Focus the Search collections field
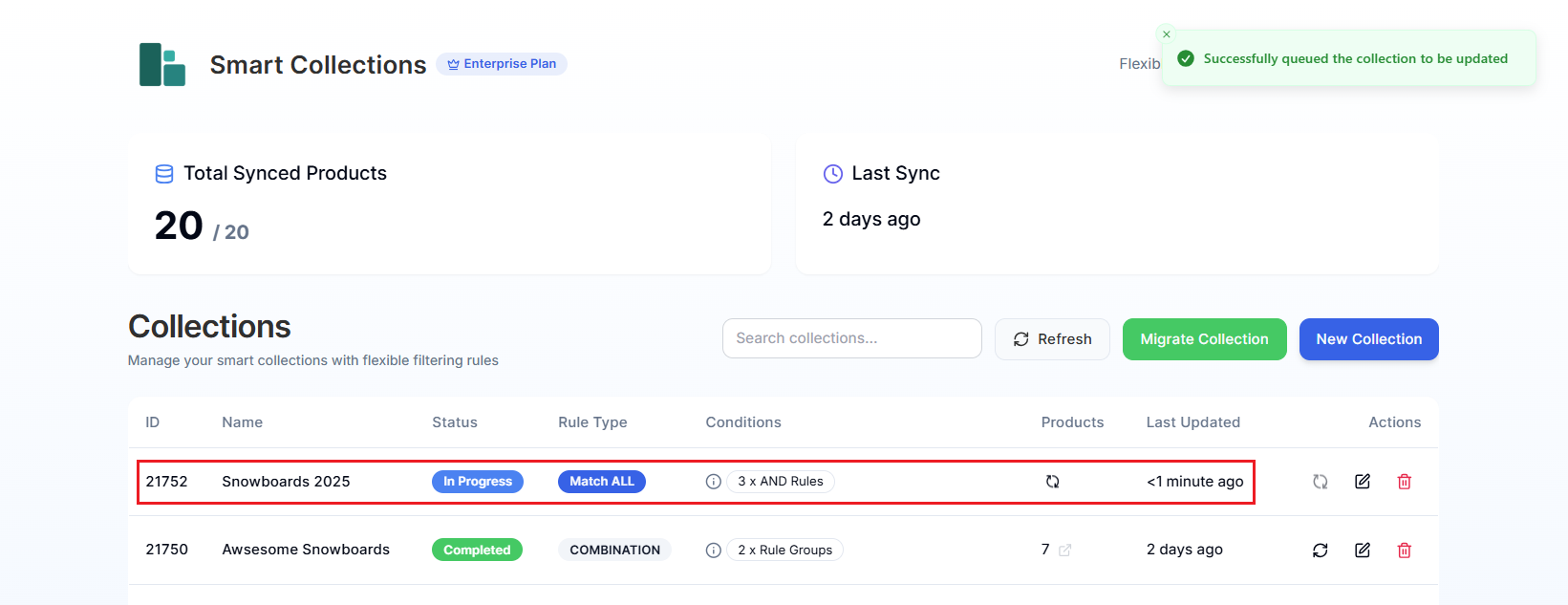The height and width of the screenshot is (605, 1568). tap(851, 338)
